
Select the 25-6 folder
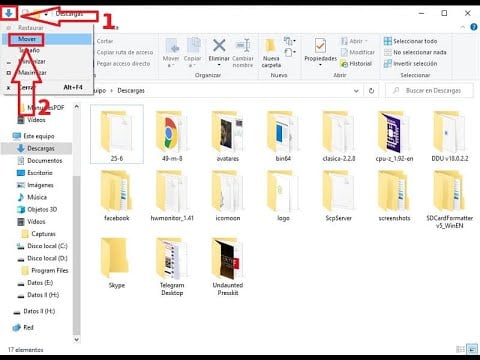117,134
